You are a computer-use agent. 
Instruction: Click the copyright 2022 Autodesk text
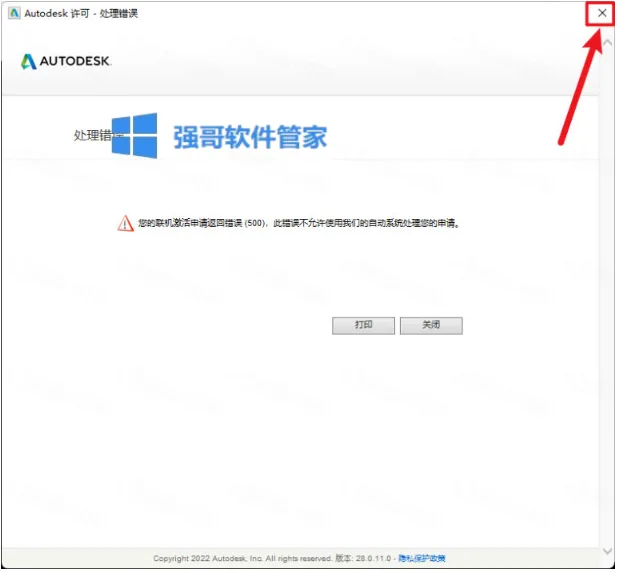pyautogui.click(x=243, y=558)
